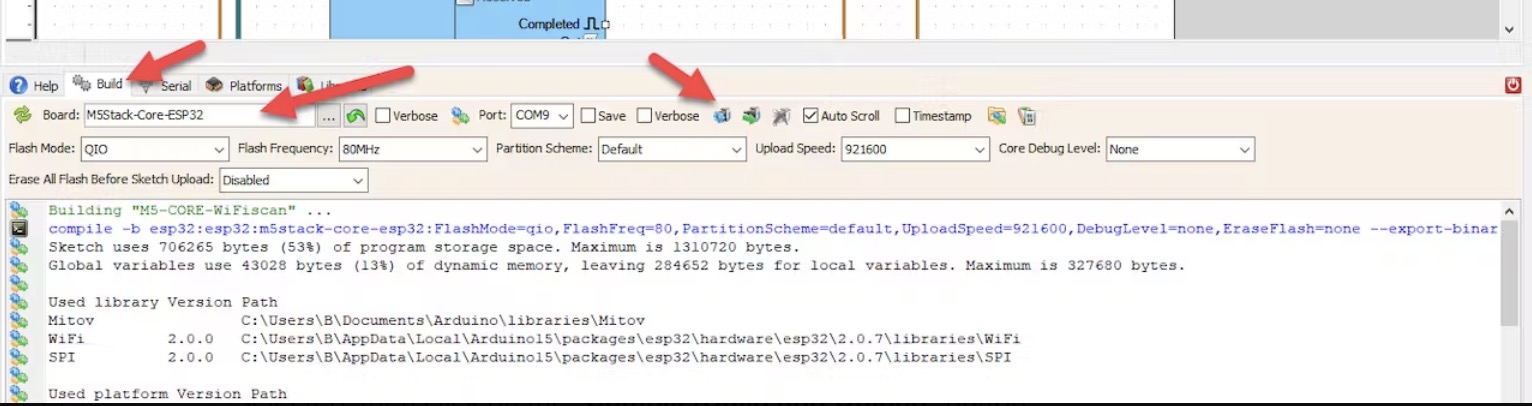Open the COM9 Port dropdown

coord(542,116)
